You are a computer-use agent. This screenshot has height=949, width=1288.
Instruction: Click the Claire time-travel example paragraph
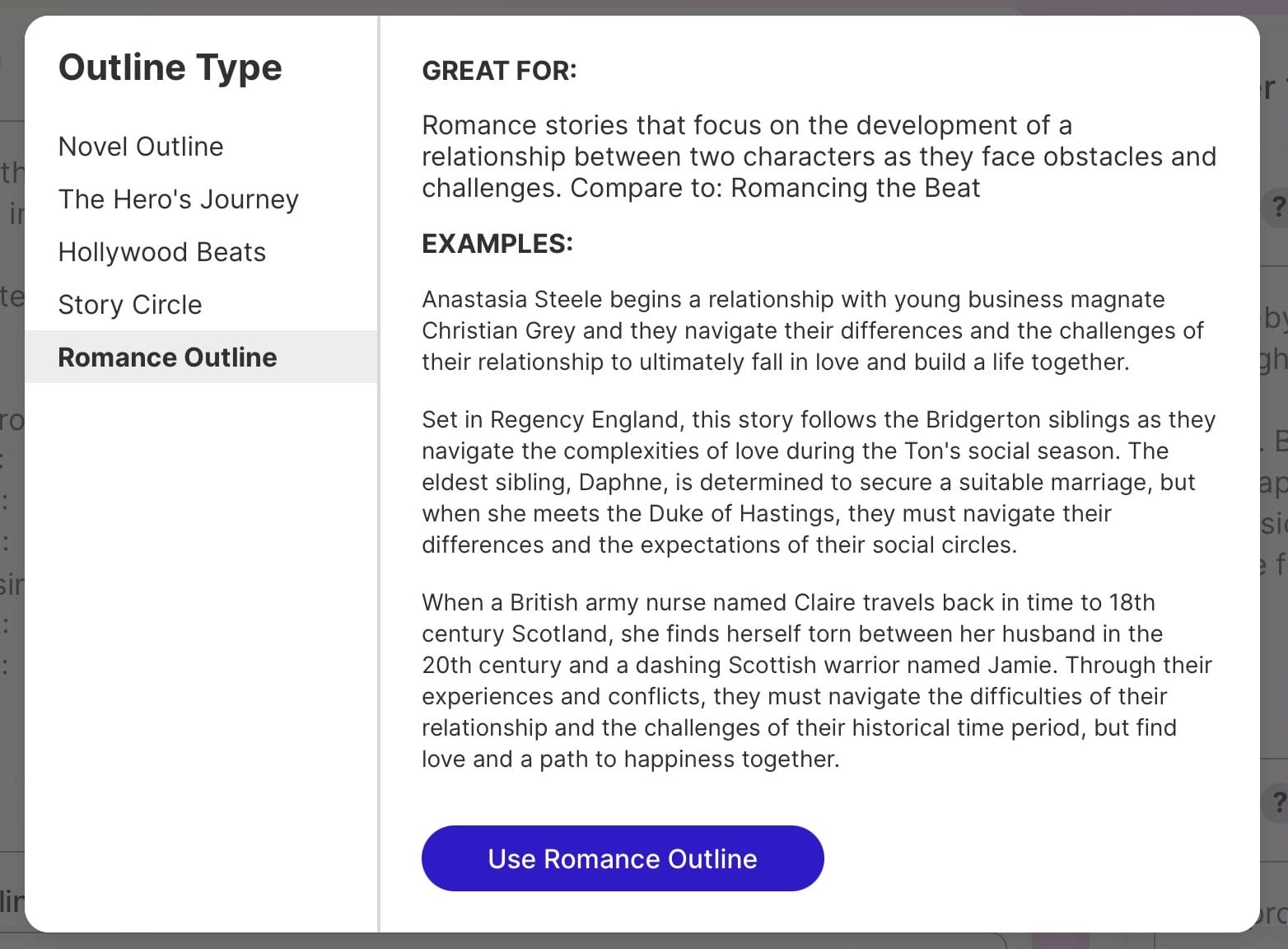tap(817, 680)
